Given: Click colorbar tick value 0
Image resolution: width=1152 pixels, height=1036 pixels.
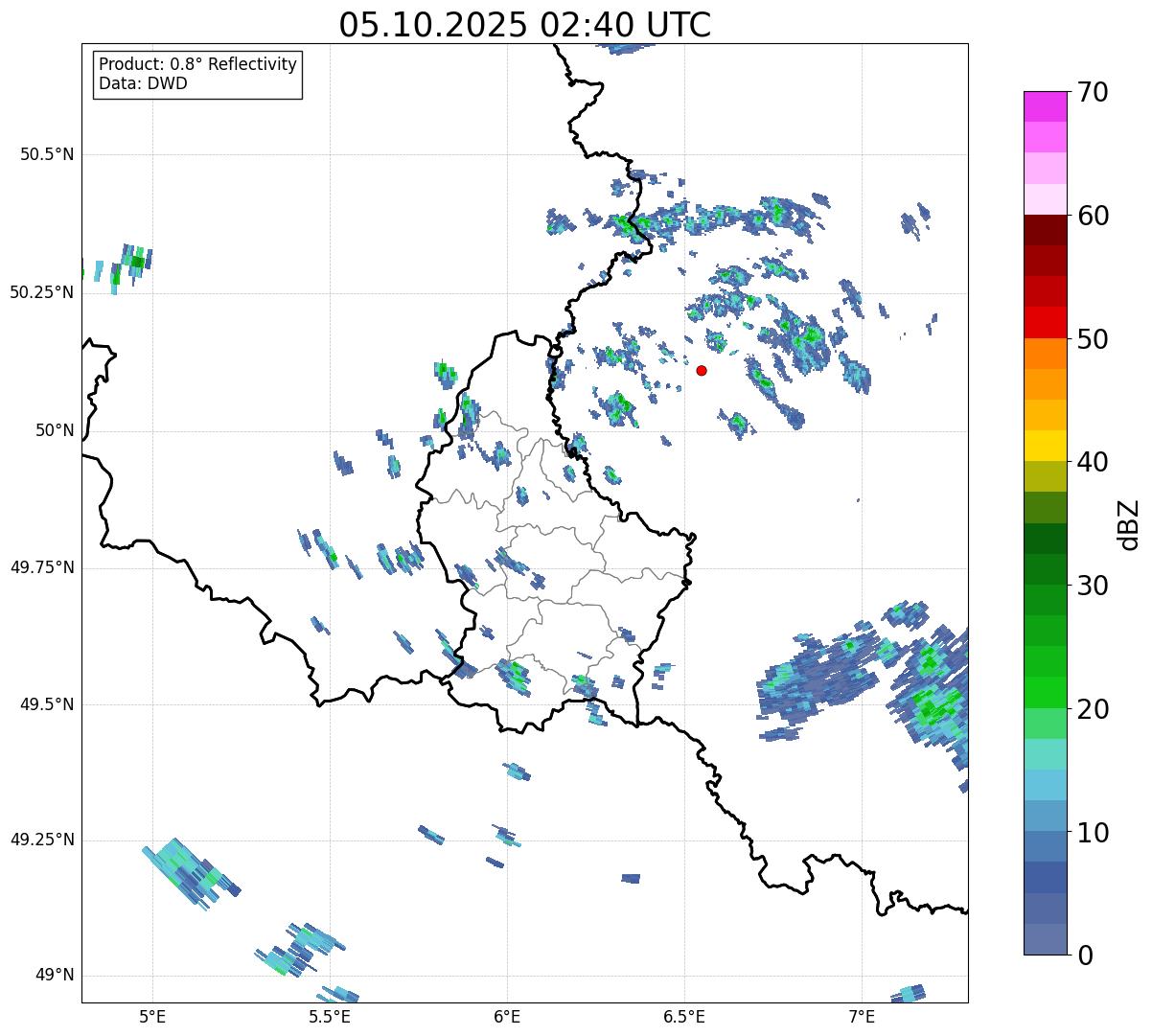Looking at the screenshot, I should [x=1085, y=955].
